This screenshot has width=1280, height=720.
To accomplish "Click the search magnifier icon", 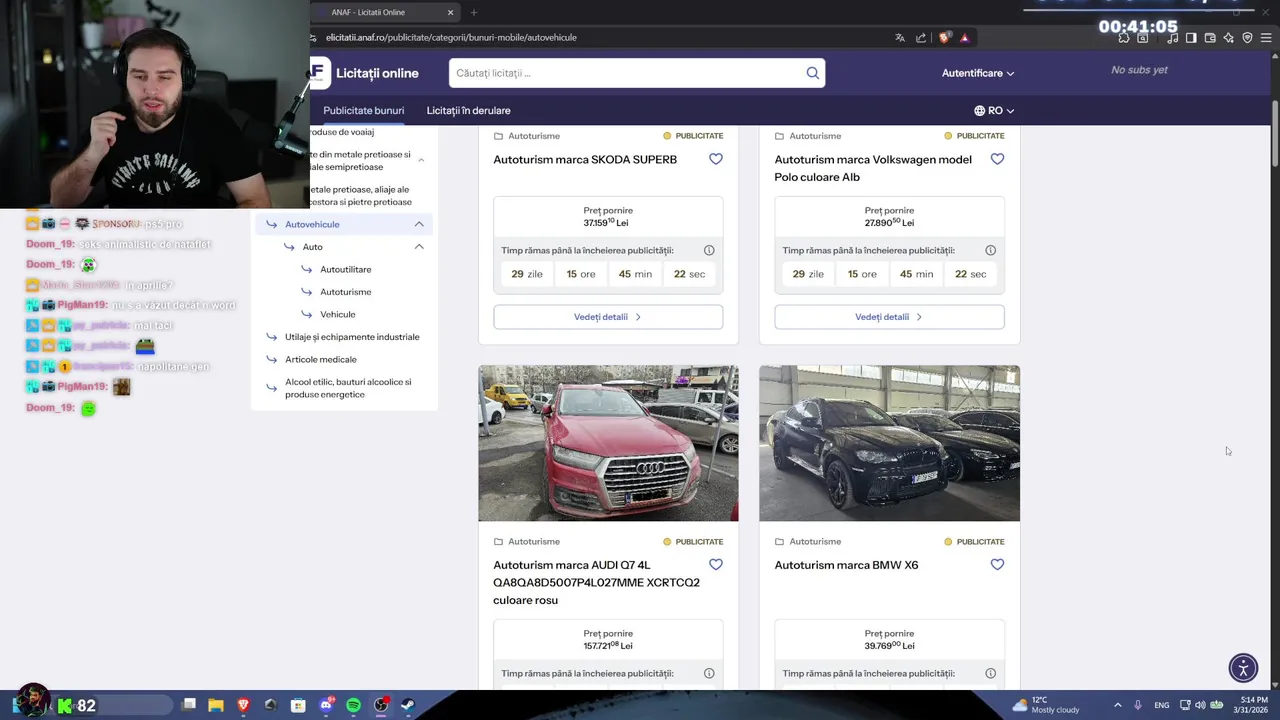I will [813, 73].
